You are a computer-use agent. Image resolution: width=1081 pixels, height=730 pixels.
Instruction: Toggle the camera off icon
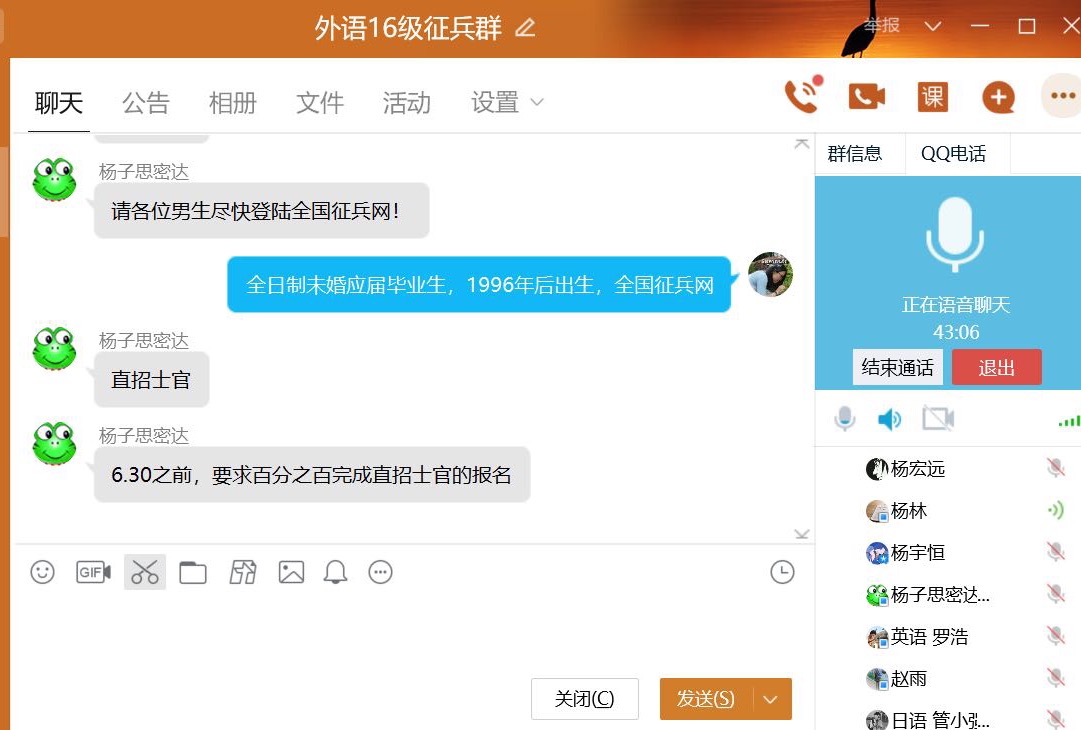937,419
